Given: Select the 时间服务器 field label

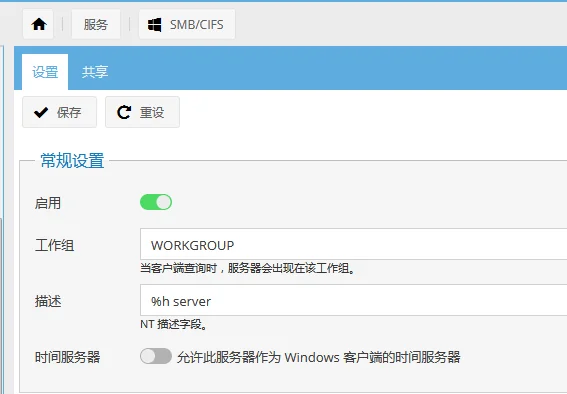Looking at the screenshot, I should 67,357.
